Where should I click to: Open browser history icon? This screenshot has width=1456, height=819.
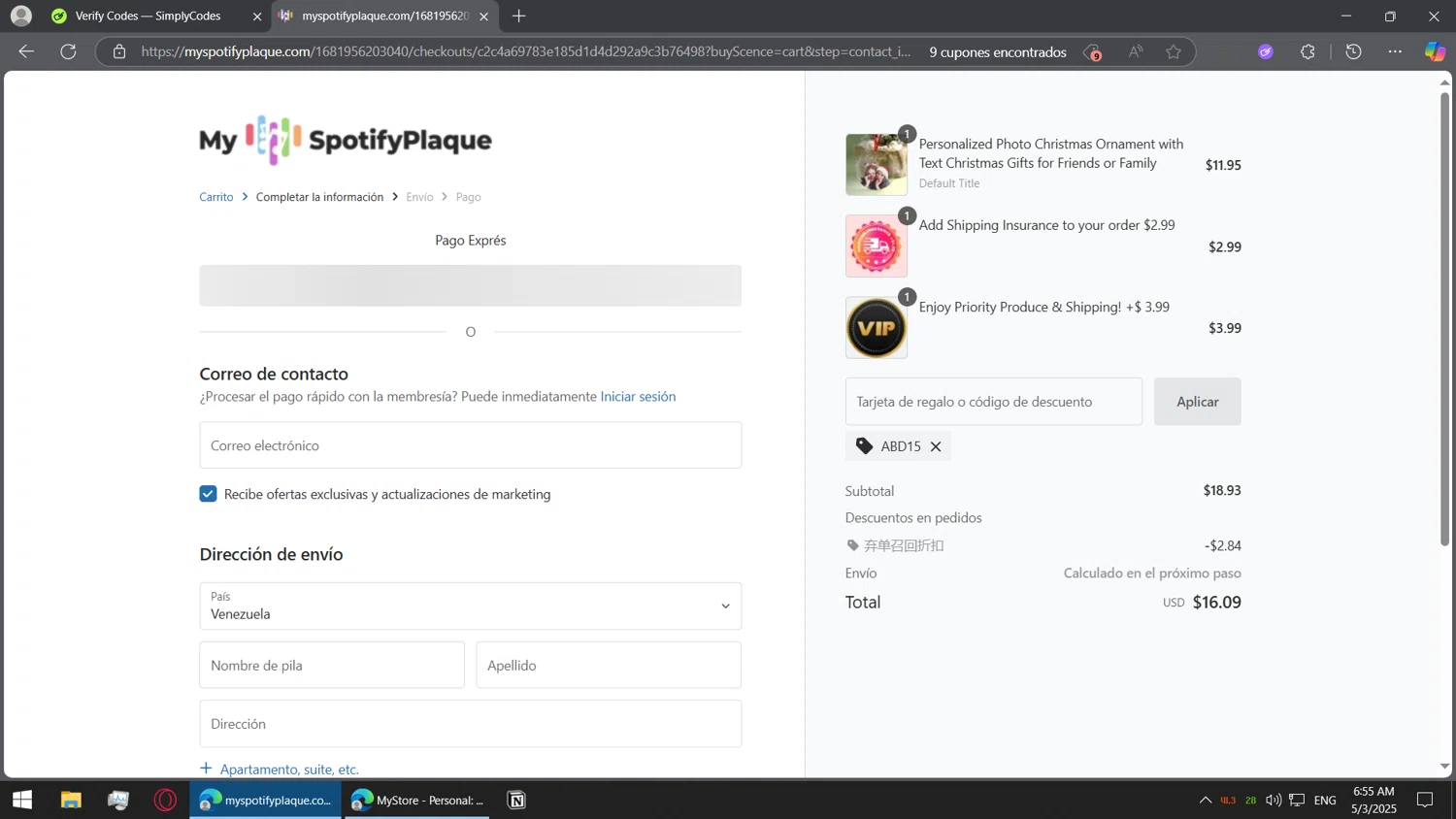pos(1353,51)
